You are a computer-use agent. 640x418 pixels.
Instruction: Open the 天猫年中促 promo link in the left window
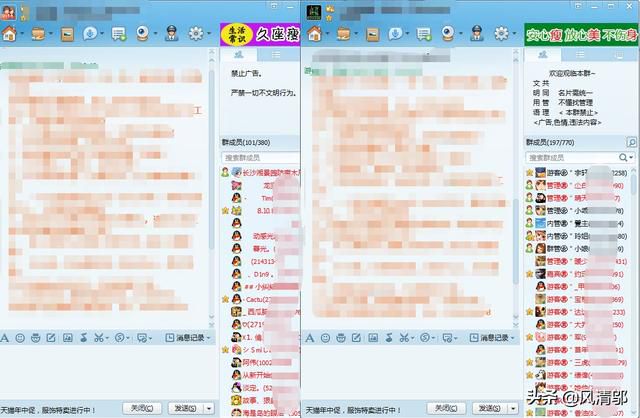(48, 410)
